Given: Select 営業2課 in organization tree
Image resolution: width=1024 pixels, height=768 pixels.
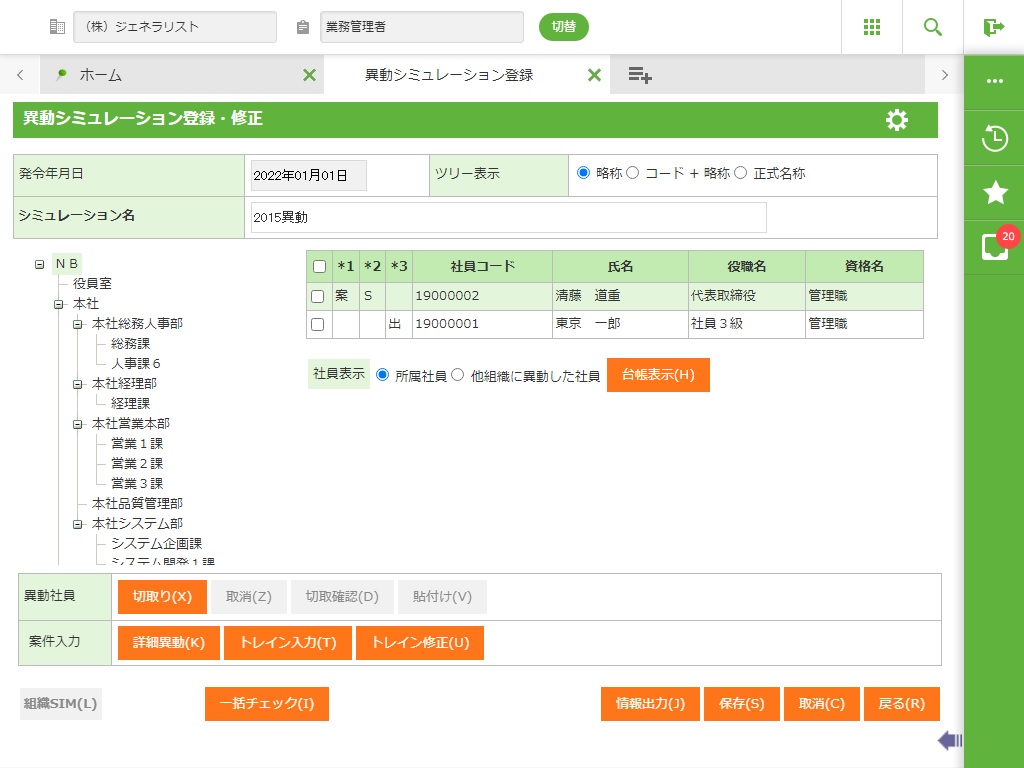Looking at the screenshot, I should point(137,463).
